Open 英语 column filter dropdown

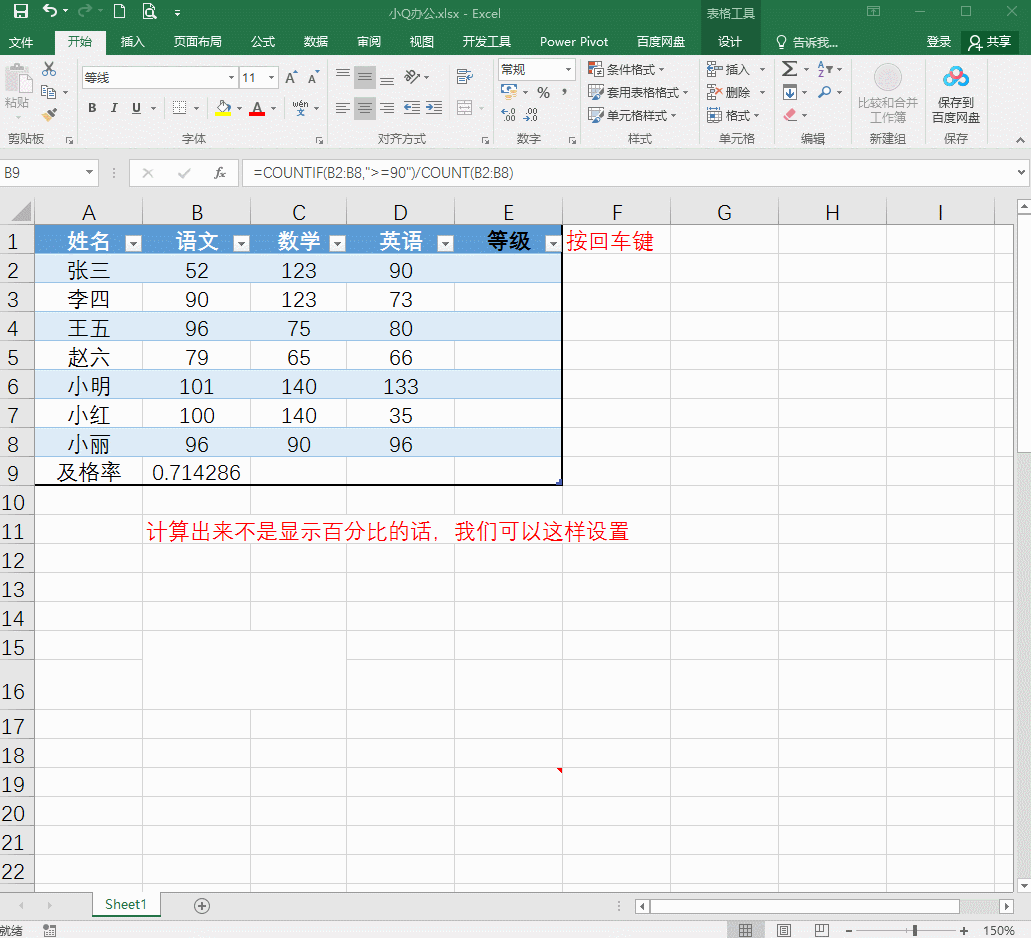[x=445, y=244]
